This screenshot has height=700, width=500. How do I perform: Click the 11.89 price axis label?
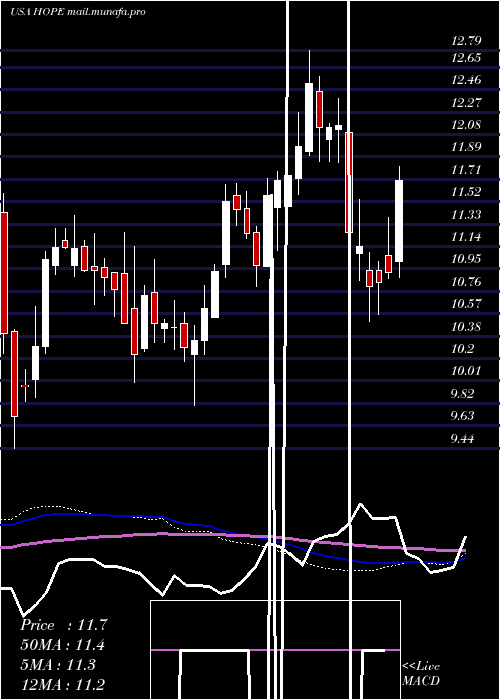point(466,147)
